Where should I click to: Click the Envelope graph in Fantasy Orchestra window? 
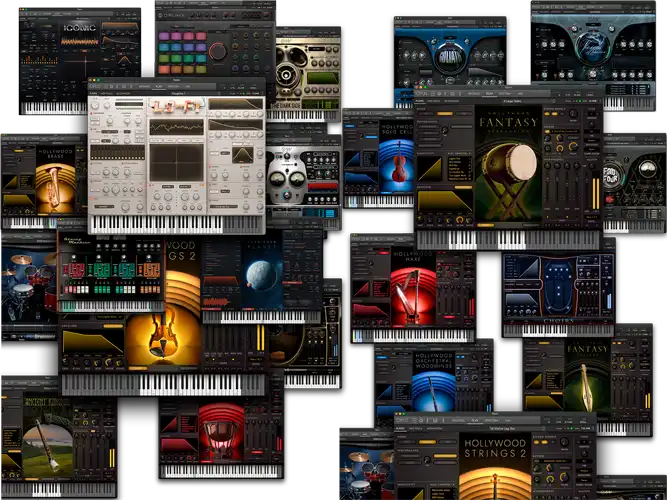[x=445, y=201]
